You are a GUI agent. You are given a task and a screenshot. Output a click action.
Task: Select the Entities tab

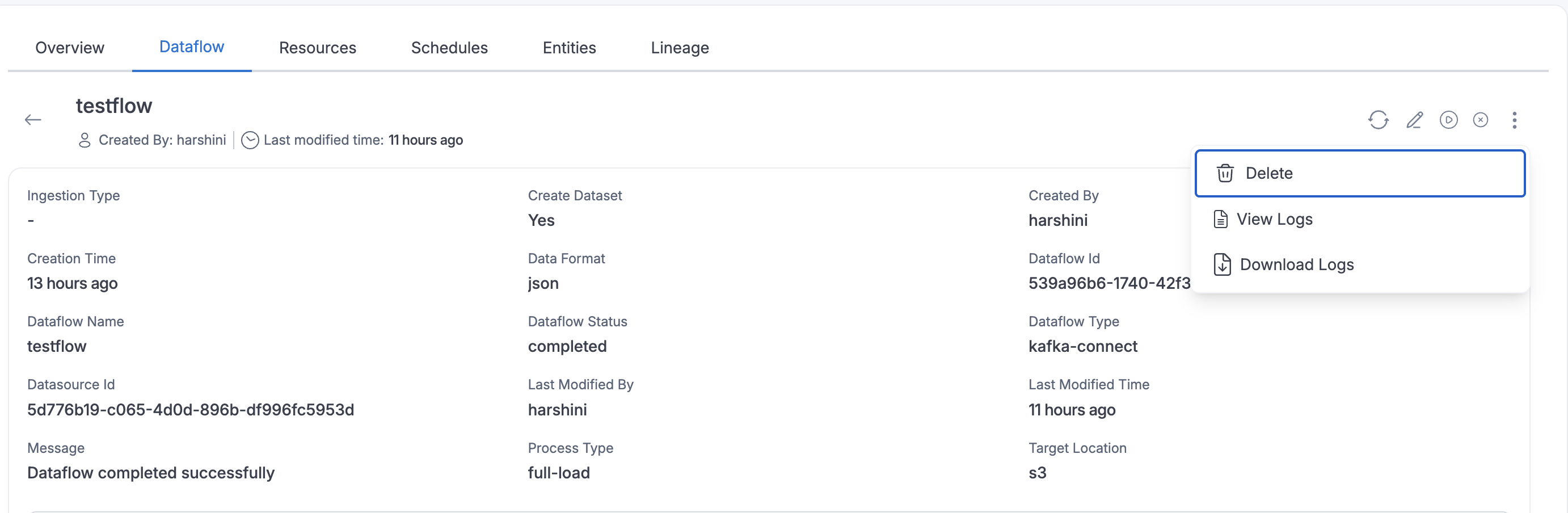click(x=569, y=48)
